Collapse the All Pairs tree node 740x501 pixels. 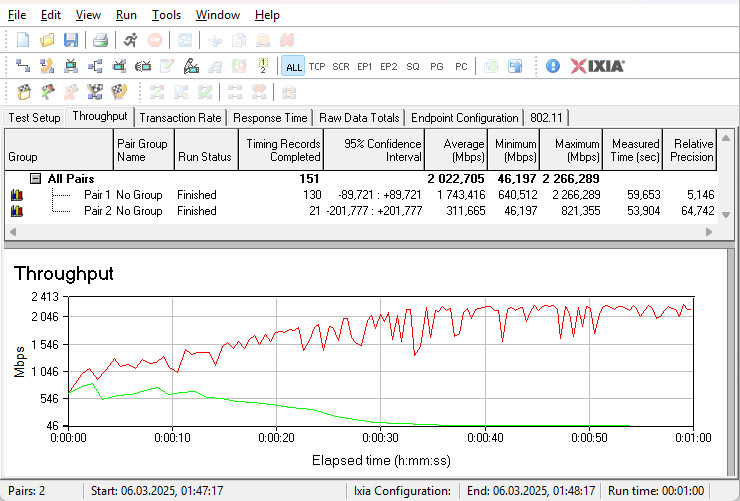pos(35,178)
